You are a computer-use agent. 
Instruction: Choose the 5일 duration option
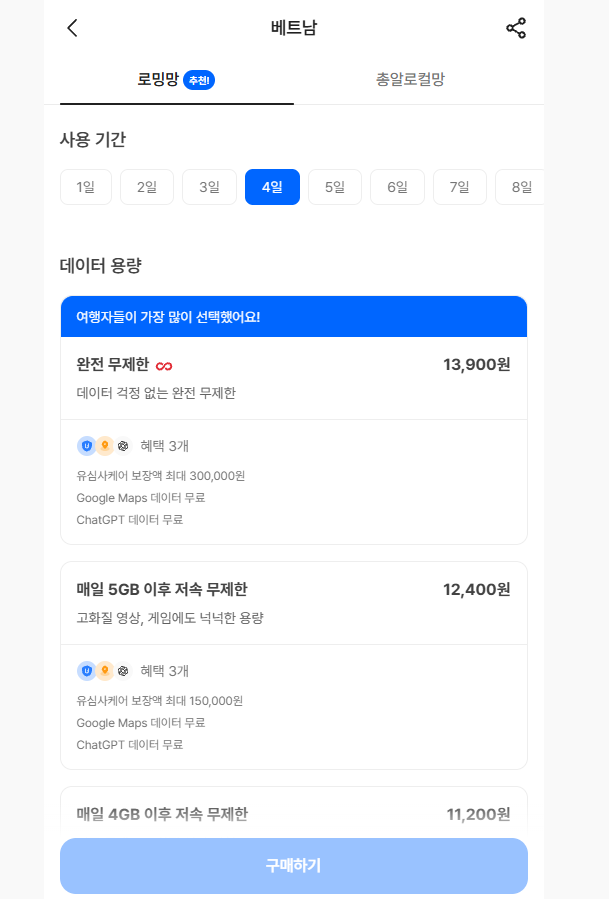(x=335, y=187)
